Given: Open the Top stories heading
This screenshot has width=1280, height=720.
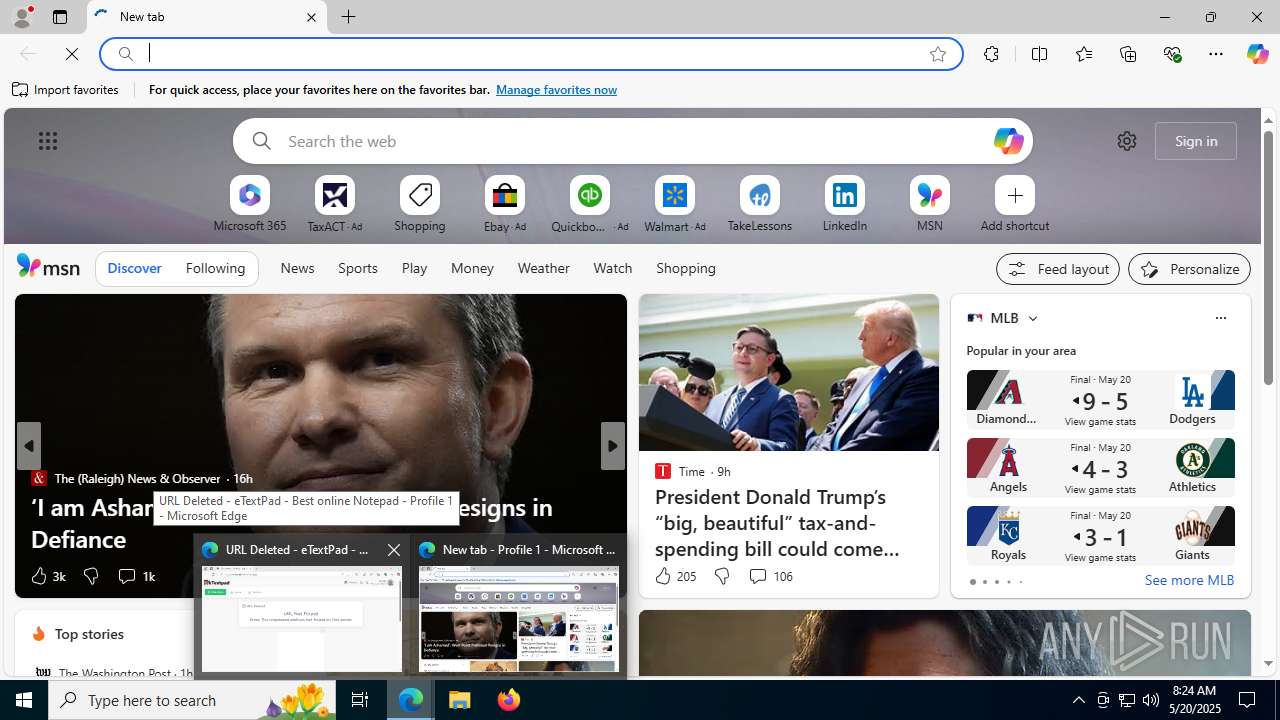Looking at the screenshot, I should tap(89, 634).
